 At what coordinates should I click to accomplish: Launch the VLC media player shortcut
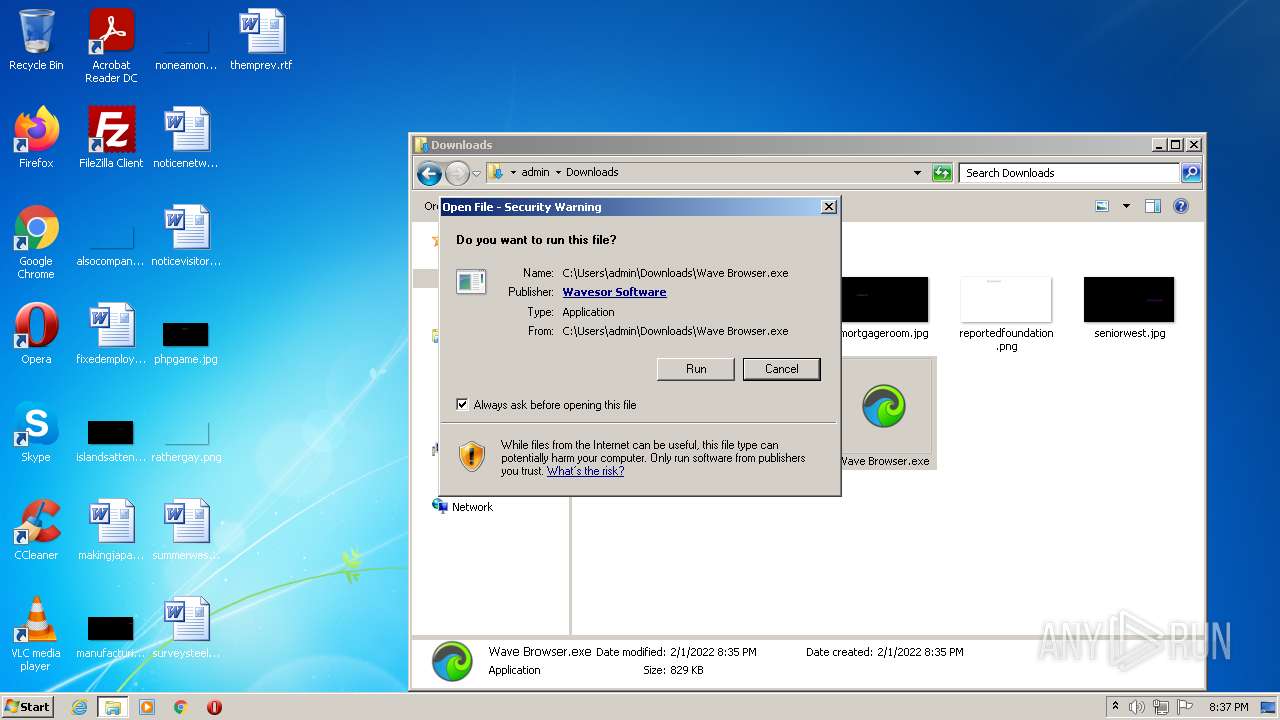36,634
